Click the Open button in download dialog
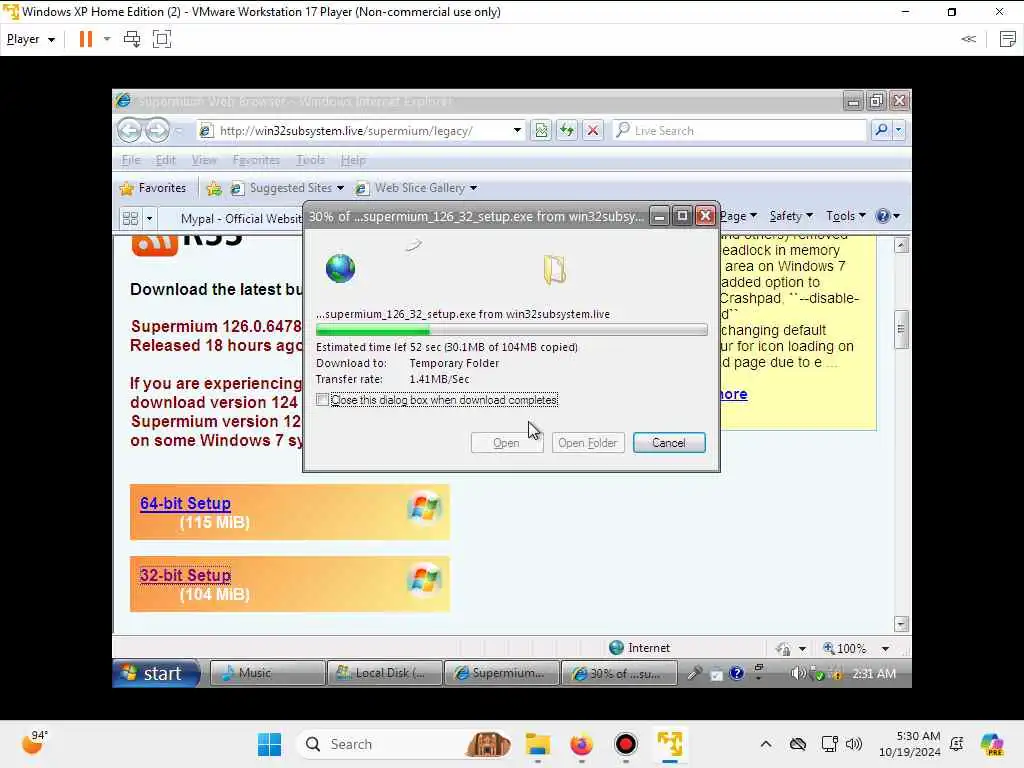Image resolution: width=1024 pixels, height=768 pixels. click(x=506, y=443)
